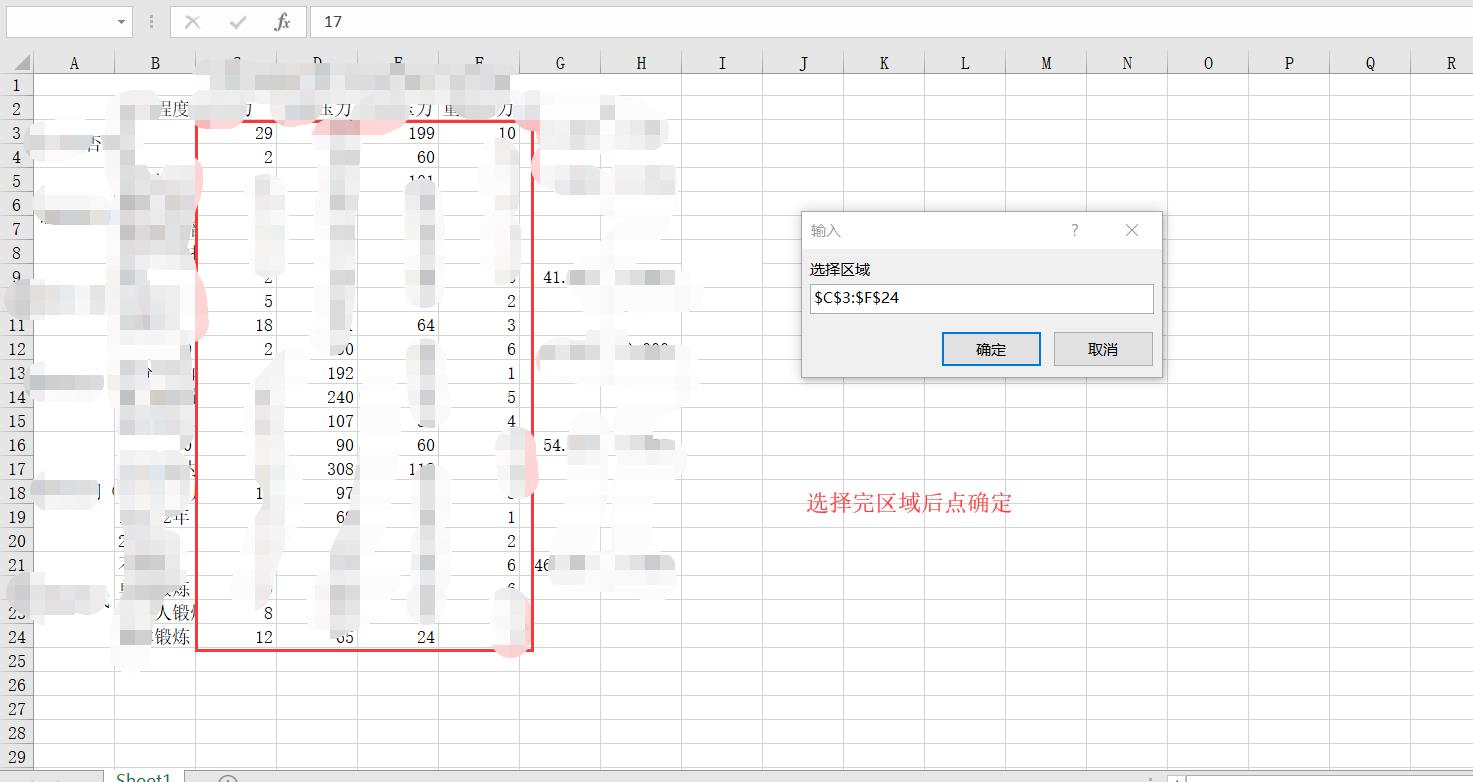The height and width of the screenshot is (782, 1473).
Task: Click cell with value 1 in row 19
Action: coord(479,517)
